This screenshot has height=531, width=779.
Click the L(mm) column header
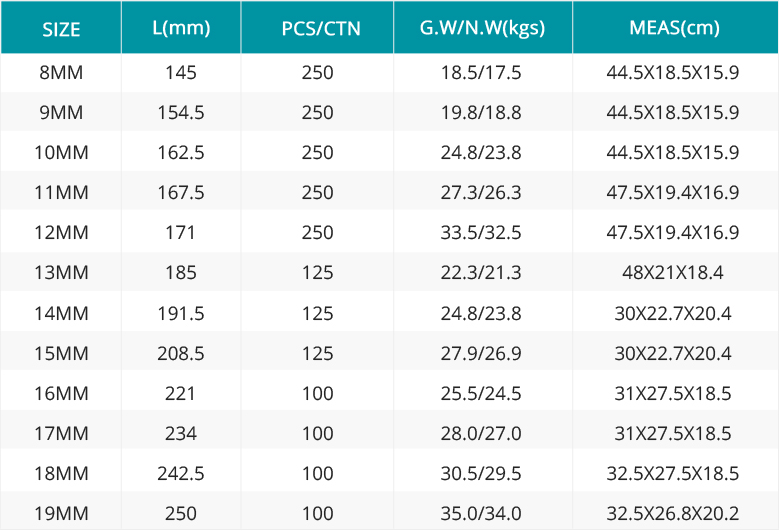[x=181, y=27]
